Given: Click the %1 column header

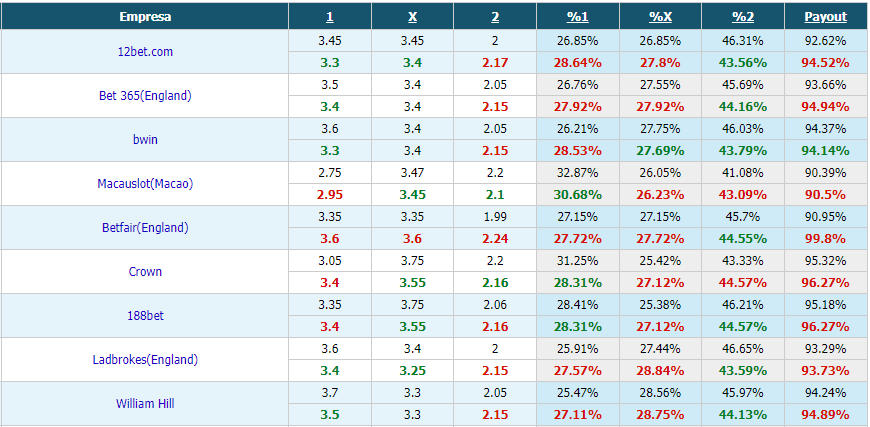Looking at the screenshot, I should point(578,17).
